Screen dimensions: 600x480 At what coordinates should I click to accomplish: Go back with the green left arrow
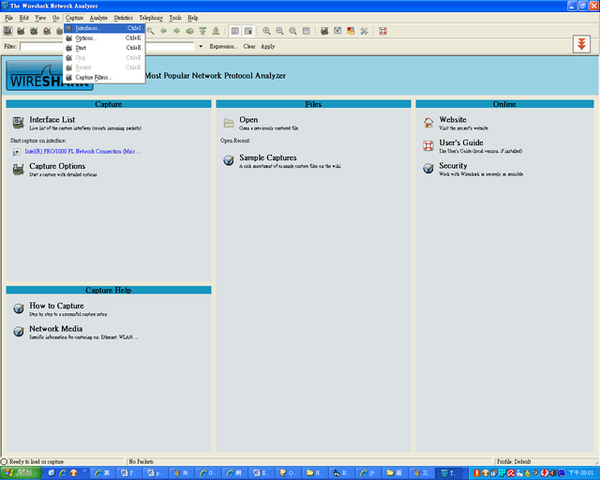pos(163,31)
